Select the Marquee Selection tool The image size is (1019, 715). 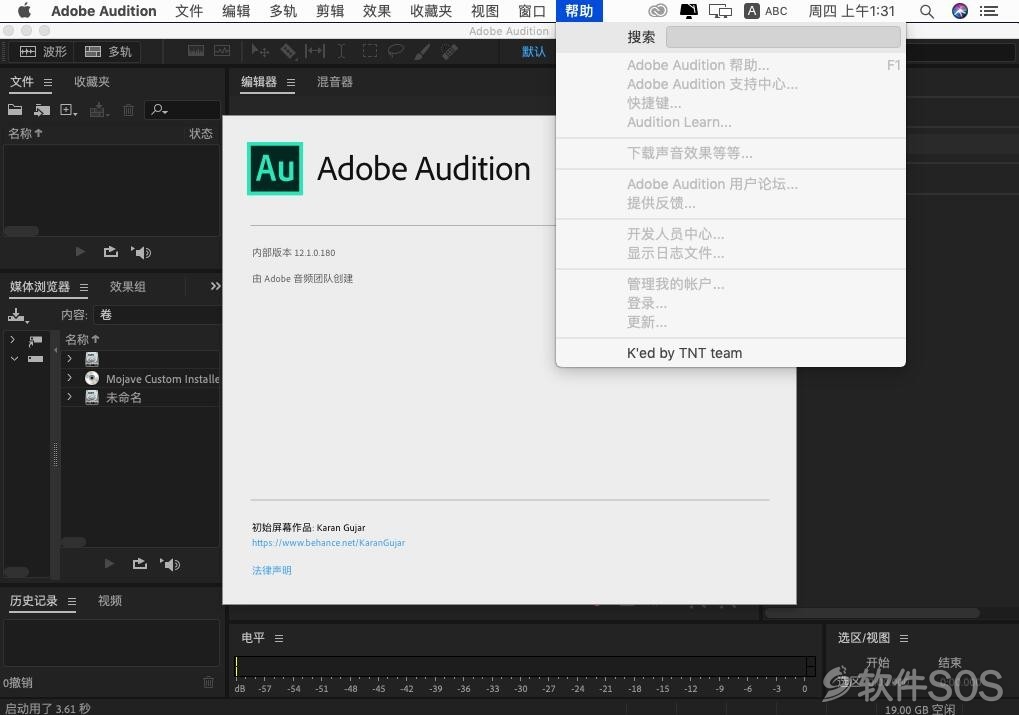tap(369, 51)
